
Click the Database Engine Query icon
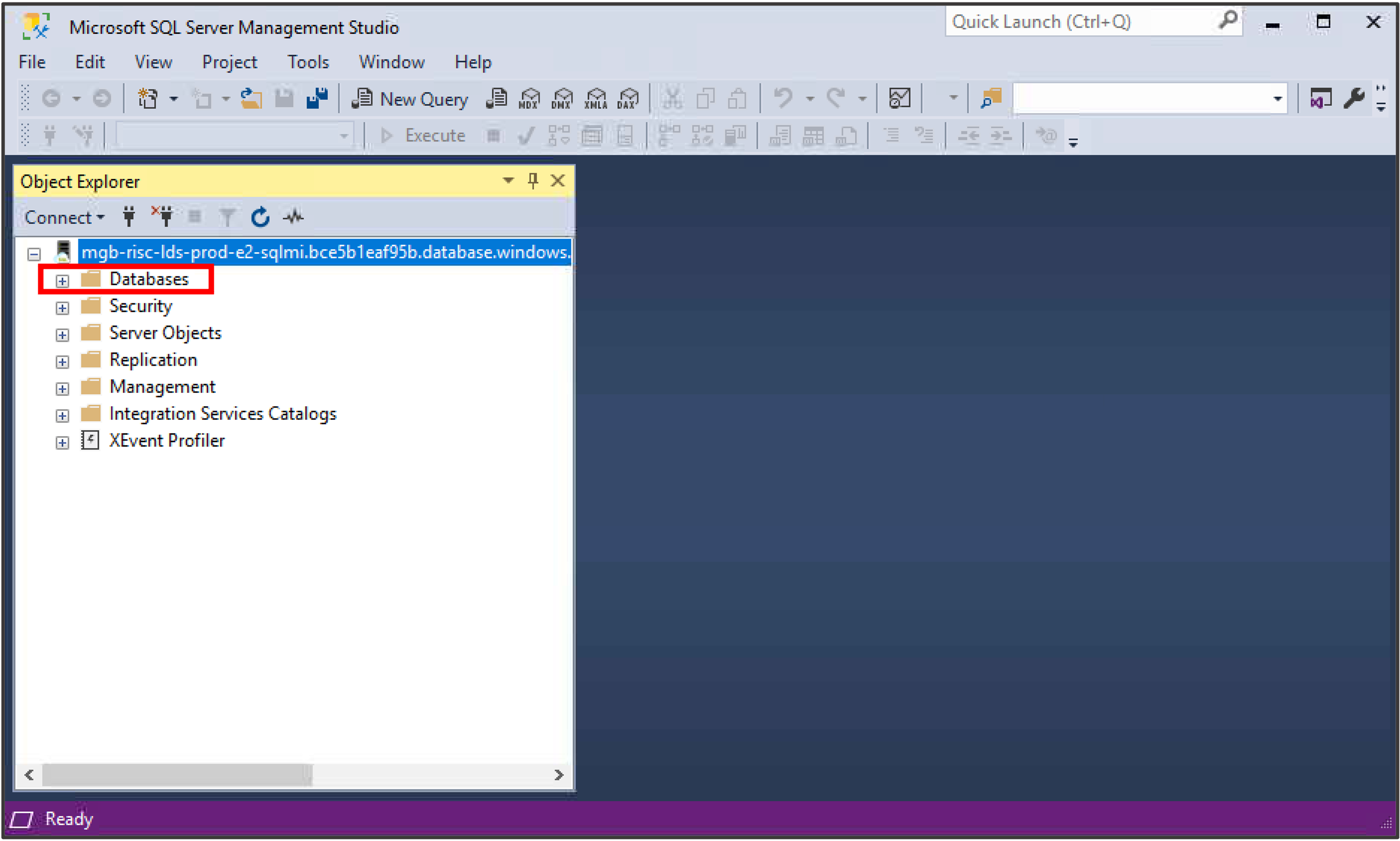(x=496, y=99)
